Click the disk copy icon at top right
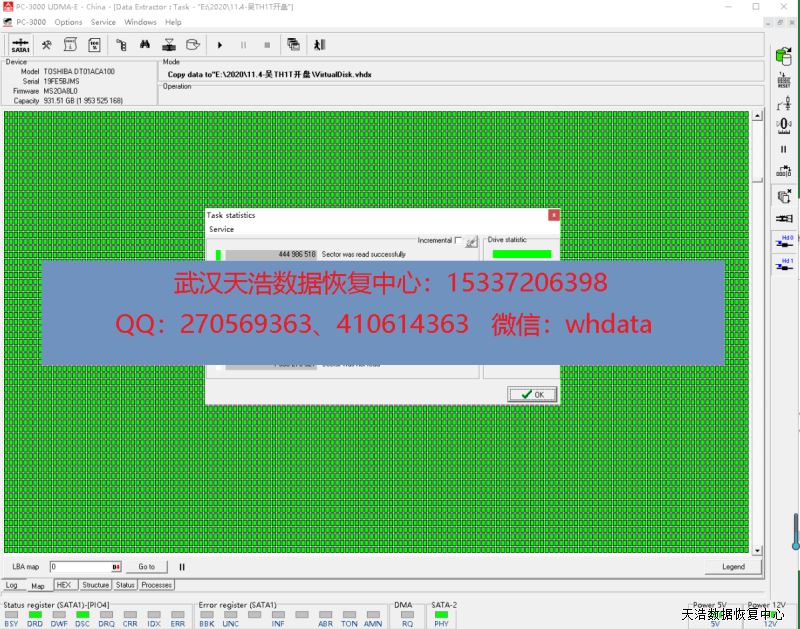 pyautogui.click(x=784, y=55)
